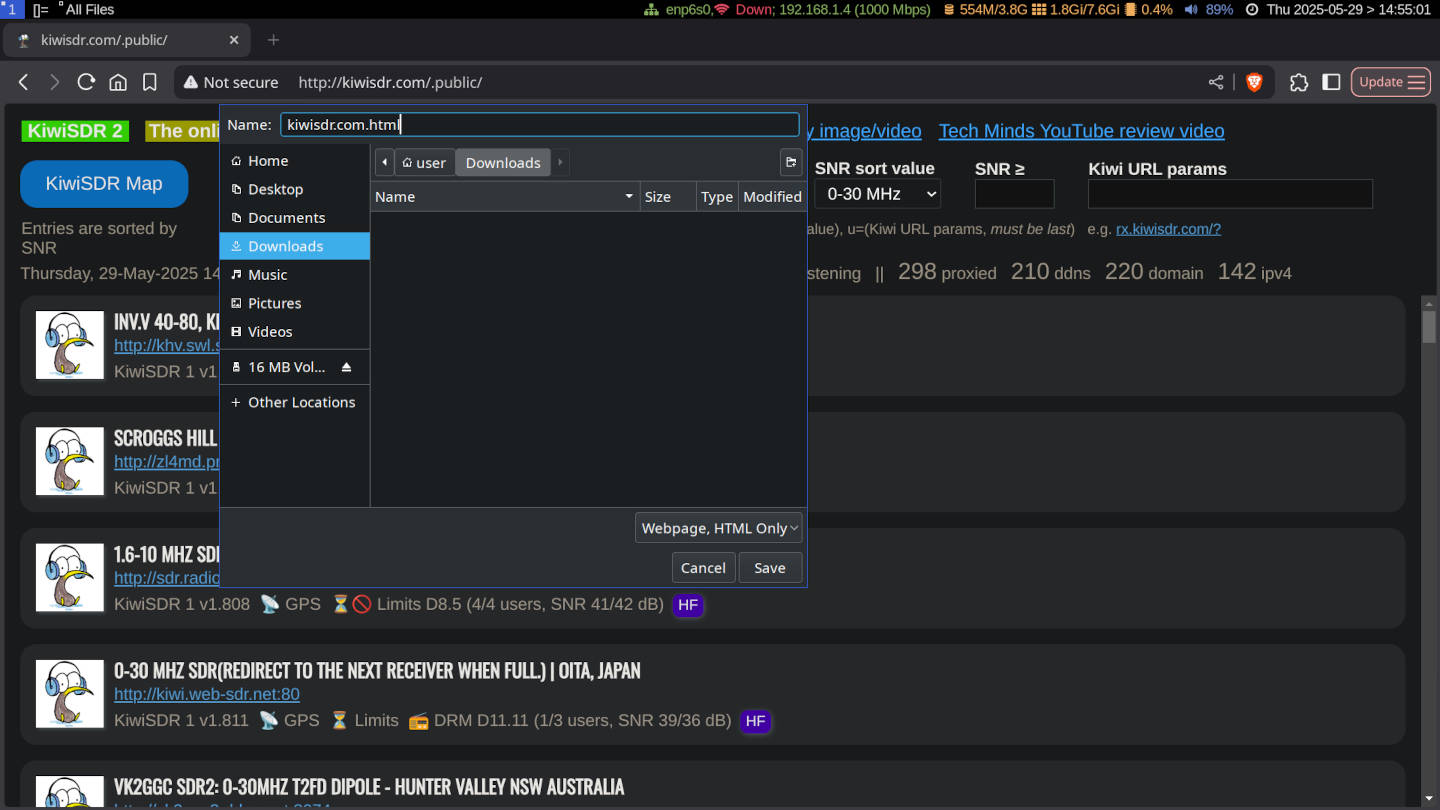Open the browser home page icon
The image size is (1440, 810).
(118, 82)
